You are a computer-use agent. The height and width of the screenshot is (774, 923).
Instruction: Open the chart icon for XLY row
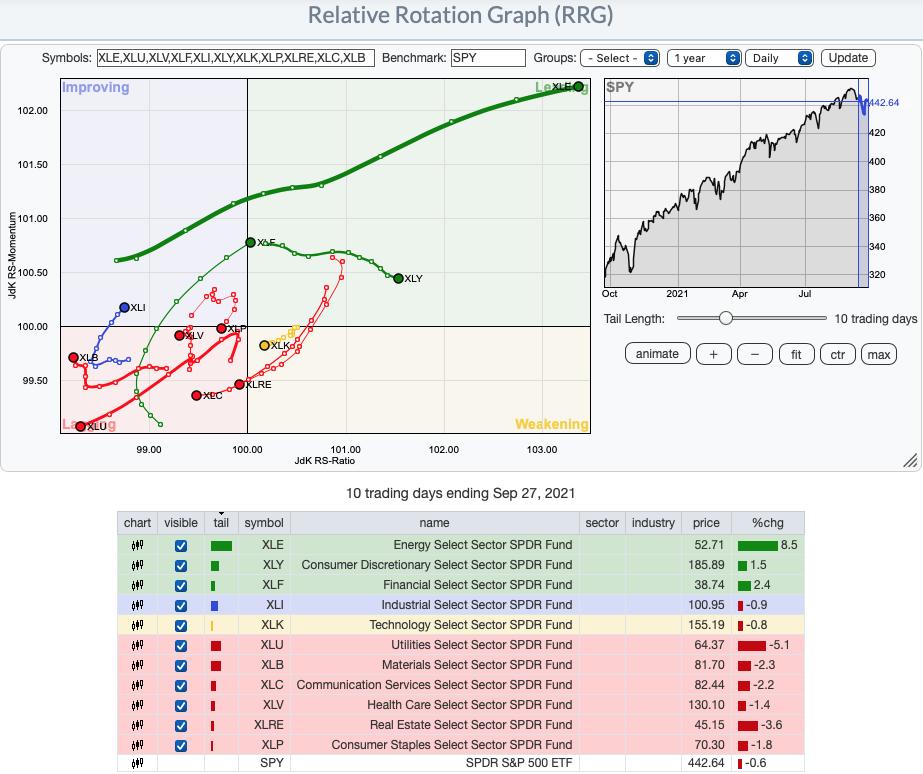point(137,566)
